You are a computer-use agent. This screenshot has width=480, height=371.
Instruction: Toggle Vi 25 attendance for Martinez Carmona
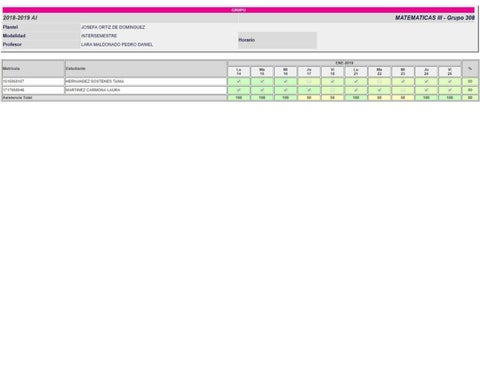click(x=450, y=90)
